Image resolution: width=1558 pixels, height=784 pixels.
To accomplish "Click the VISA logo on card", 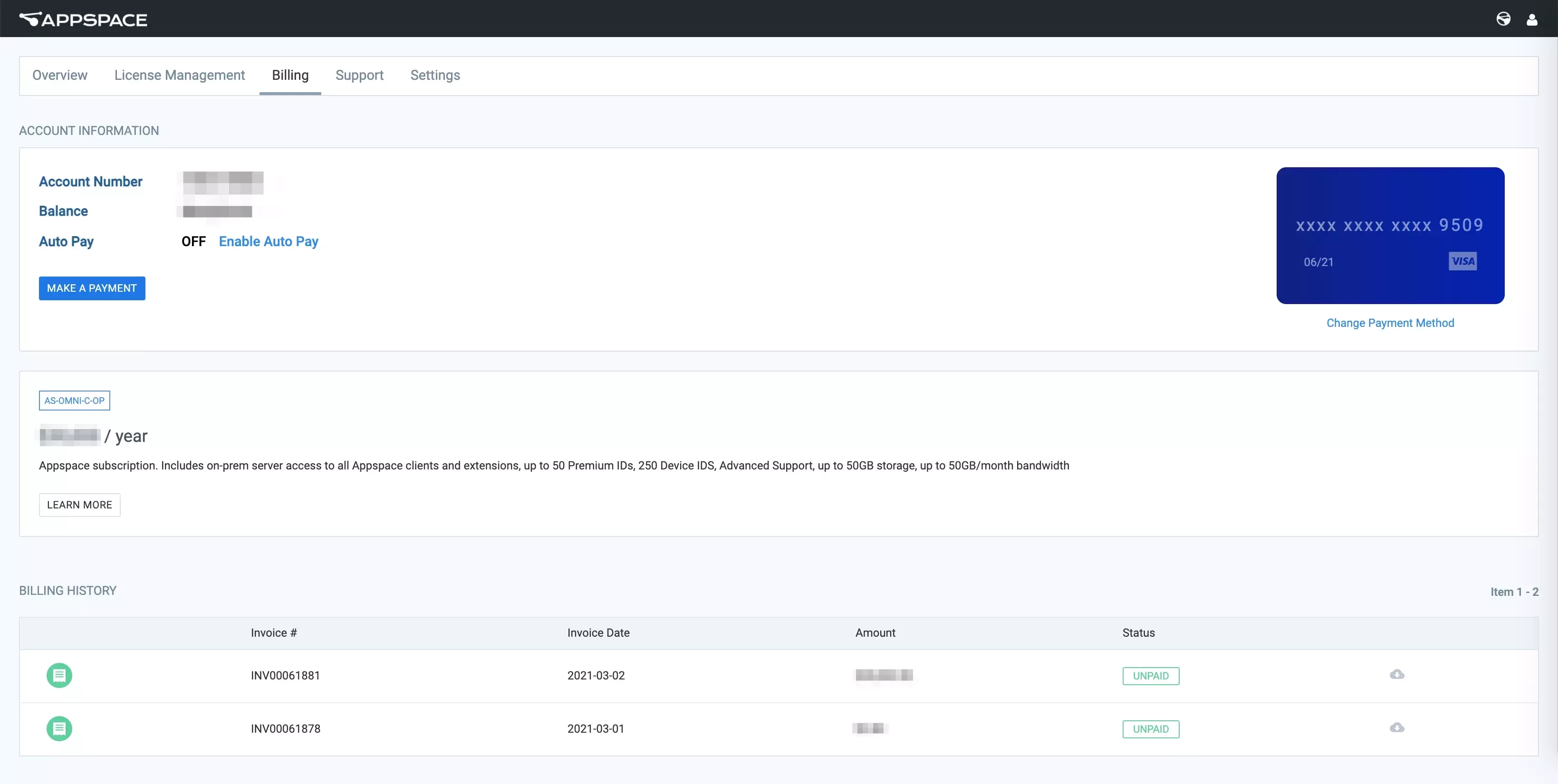I will pos(1462,261).
